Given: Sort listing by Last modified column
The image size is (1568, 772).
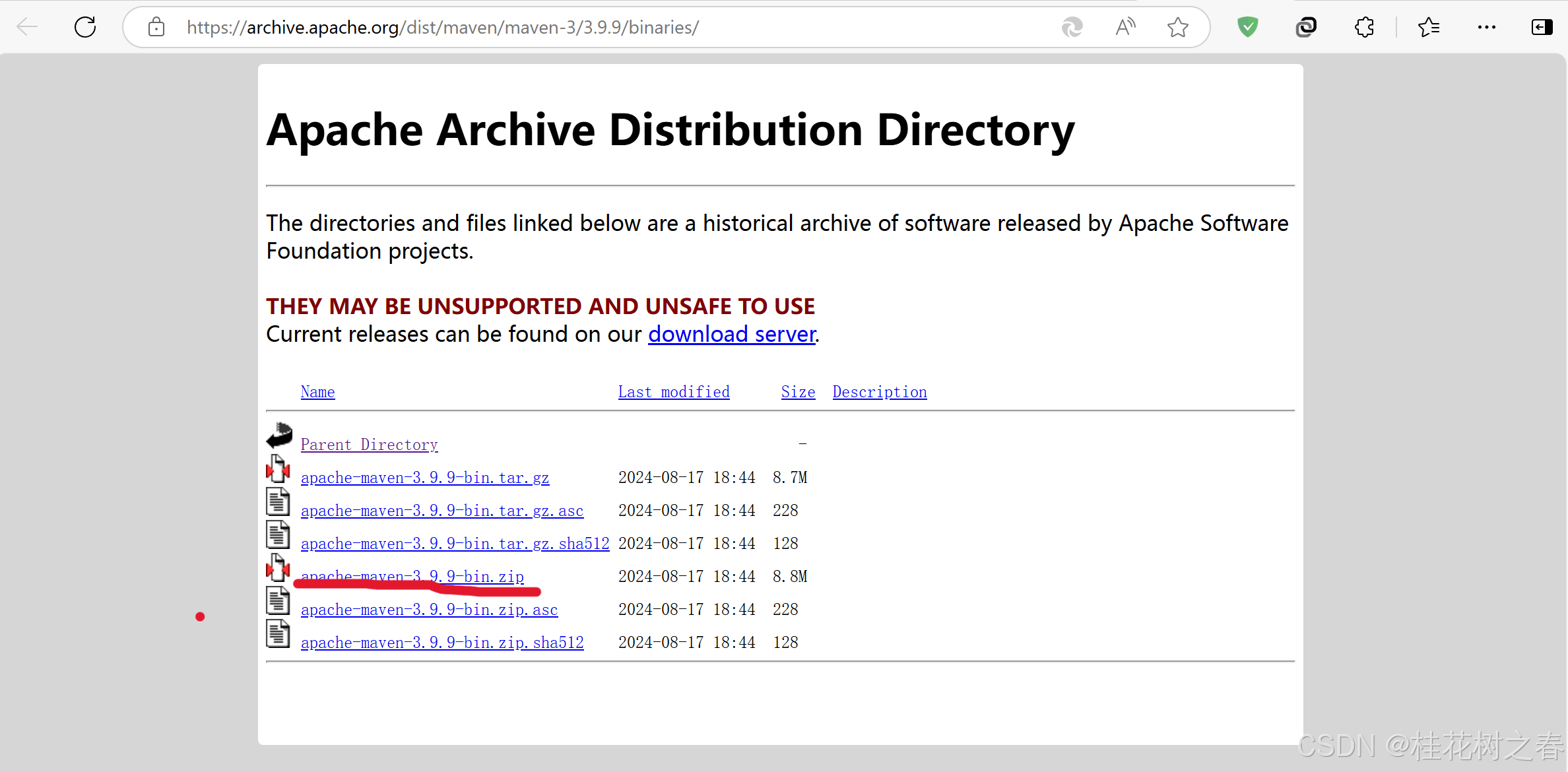Looking at the screenshot, I should 674,392.
